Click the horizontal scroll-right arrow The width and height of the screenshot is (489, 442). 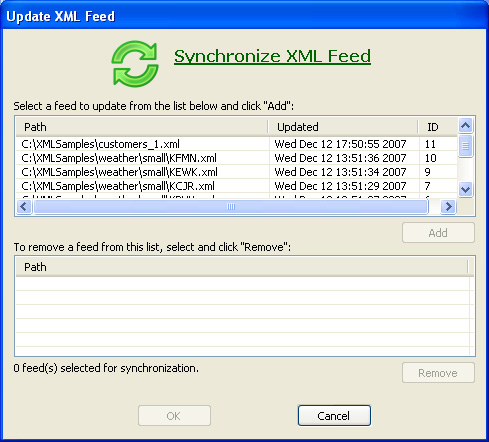(448, 207)
